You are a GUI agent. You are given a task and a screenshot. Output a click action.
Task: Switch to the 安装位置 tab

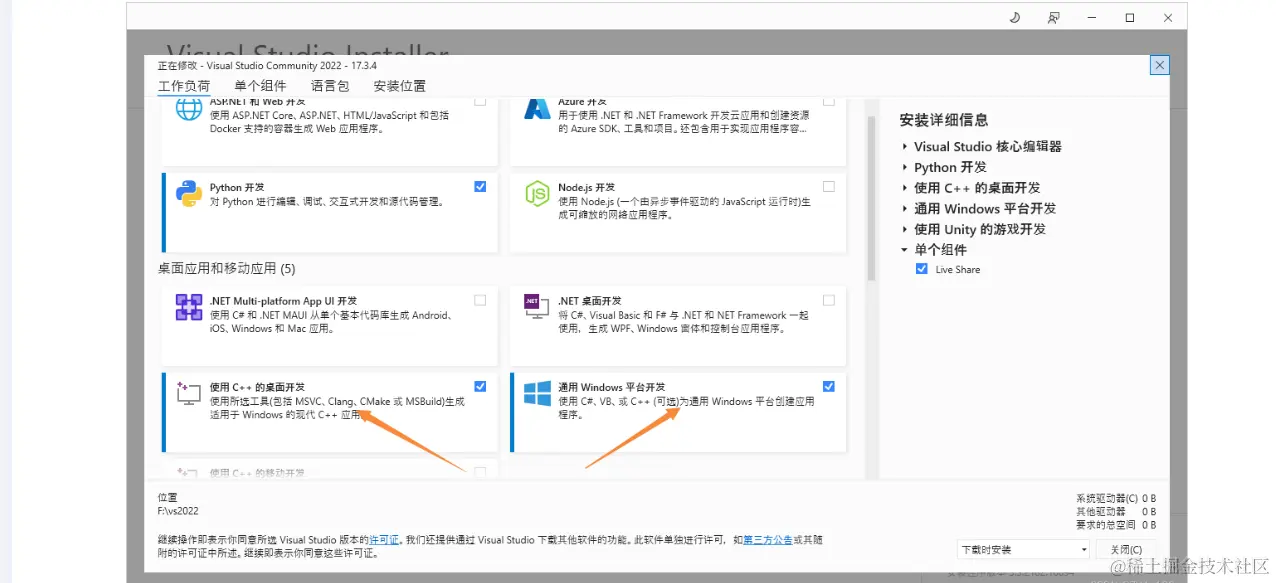point(400,86)
